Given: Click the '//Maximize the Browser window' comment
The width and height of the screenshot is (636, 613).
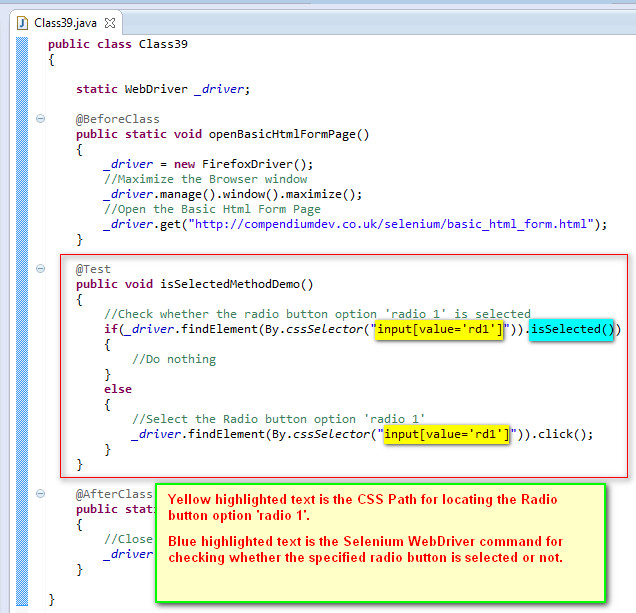Looking at the screenshot, I should pyautogui.click(x=206, y=179).
